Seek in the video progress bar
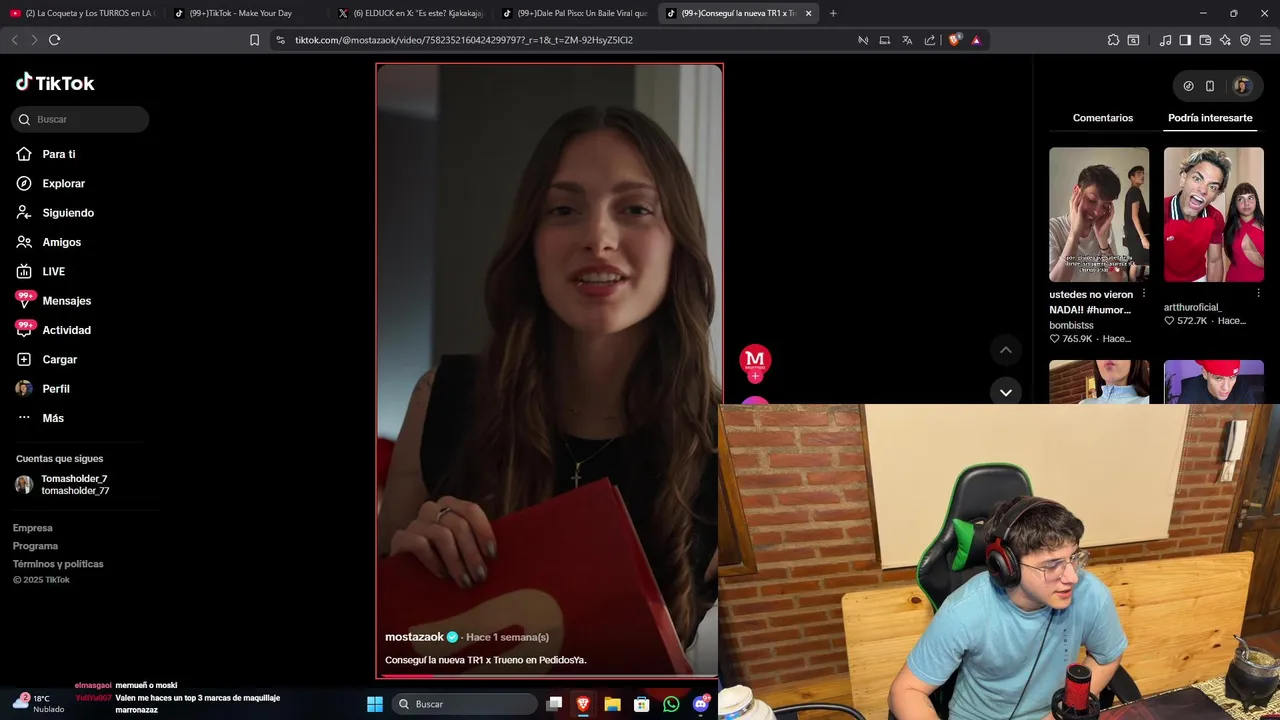Screen dimensions: 1280x720 tap(548, 676)
